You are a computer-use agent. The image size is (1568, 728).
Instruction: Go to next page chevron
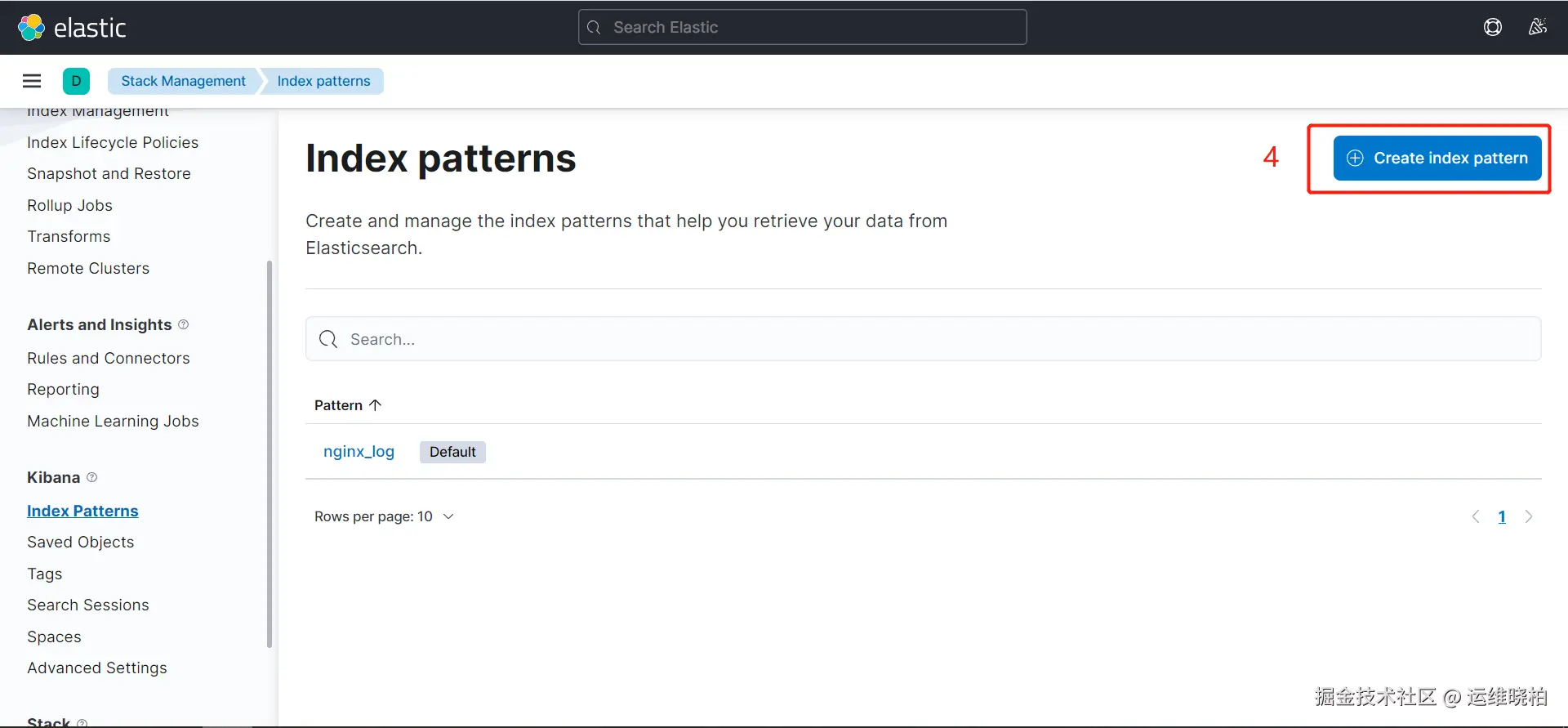1529,516
